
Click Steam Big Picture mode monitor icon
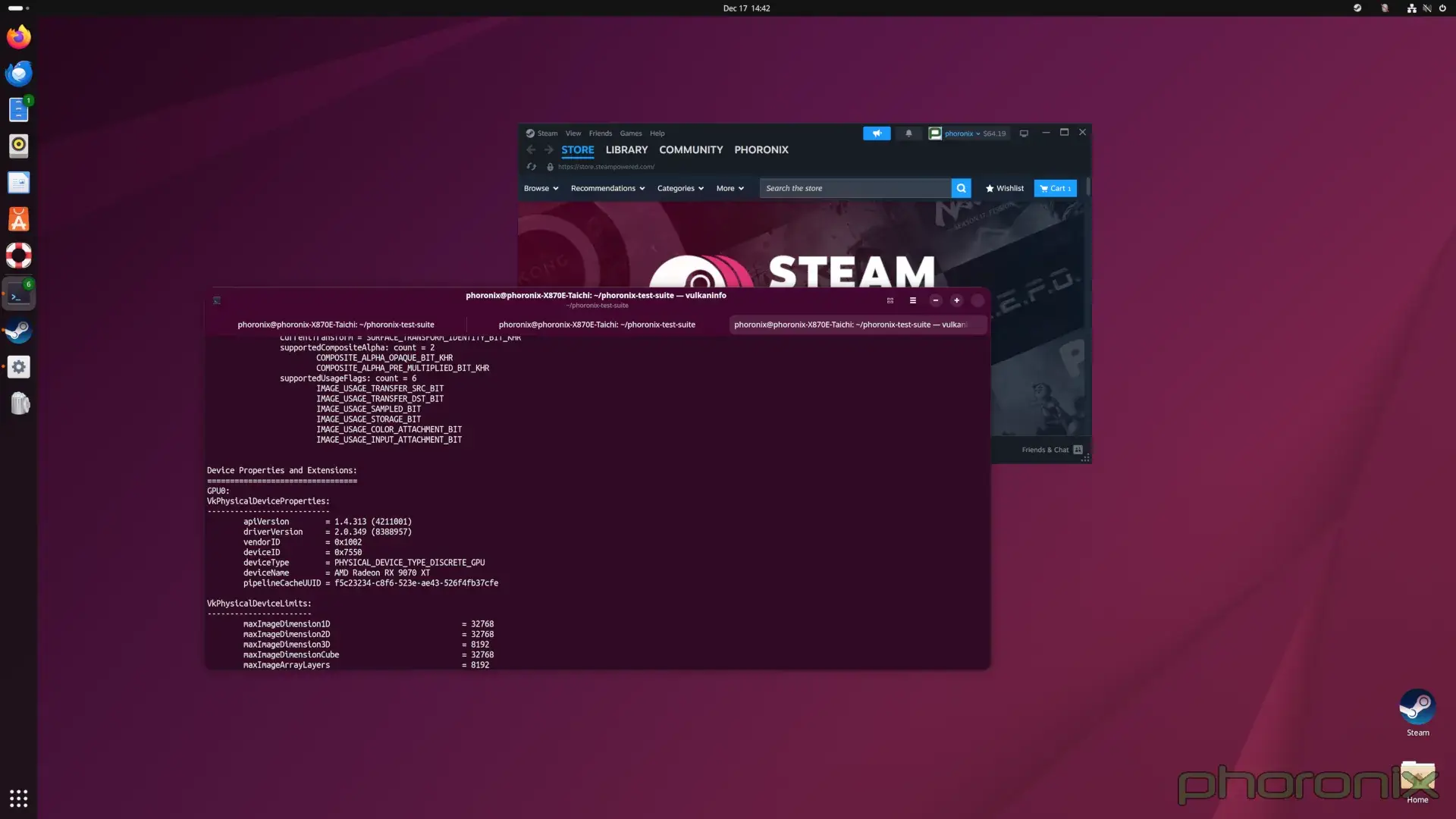coord(1024,133)
